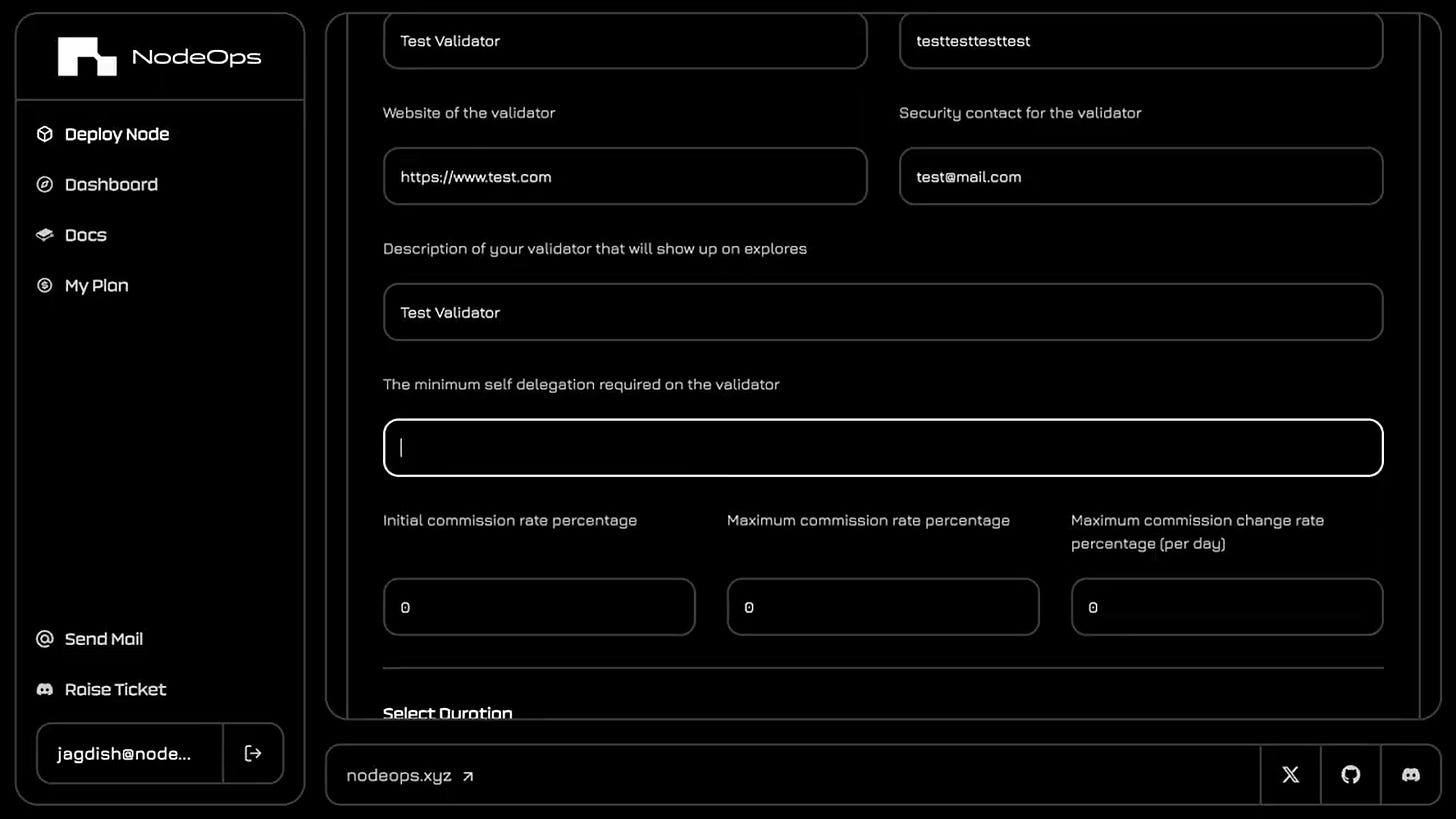
Task: Click the Discord icon bottom right
Action: click(1411, 775)
